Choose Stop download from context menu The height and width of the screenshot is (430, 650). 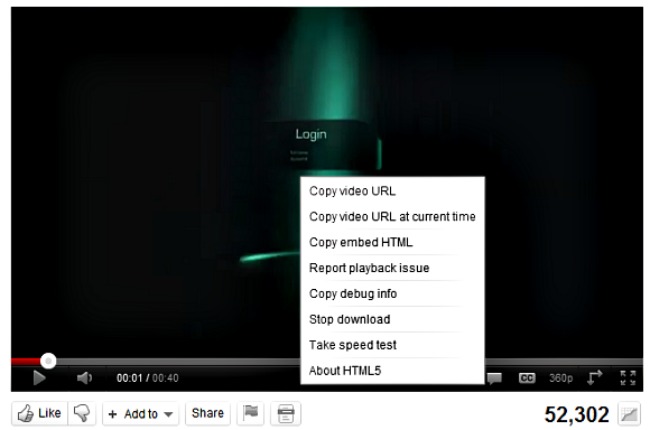pyautogui.click(x=349, y=320)
